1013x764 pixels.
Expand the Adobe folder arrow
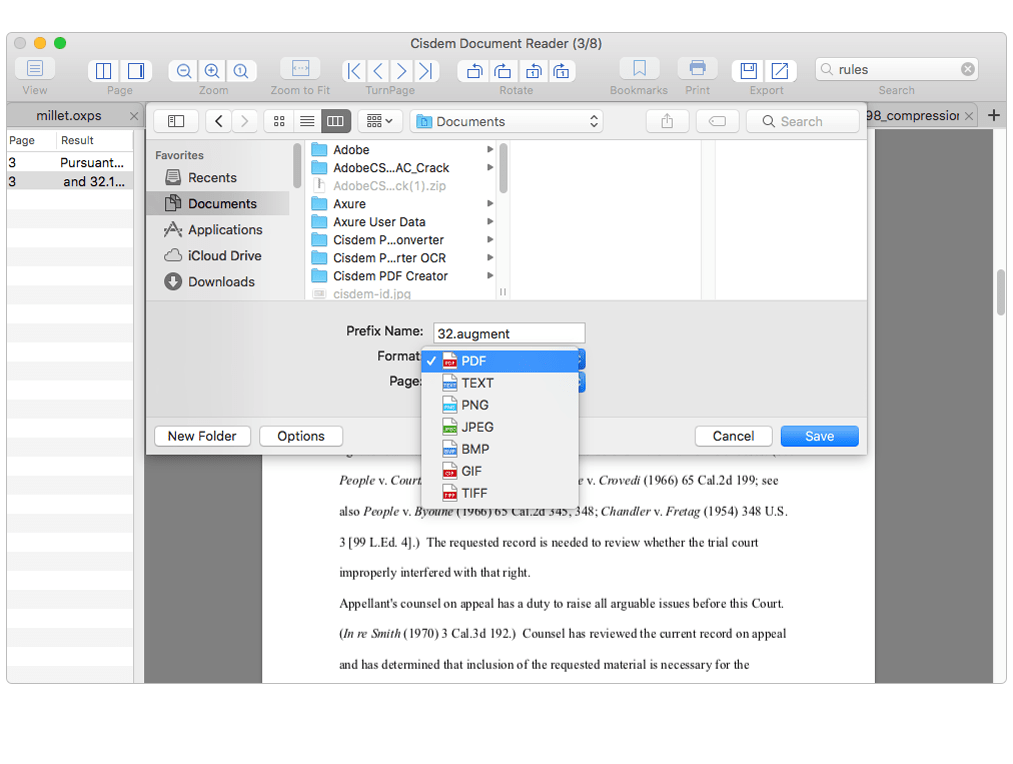tap(490, 149)
